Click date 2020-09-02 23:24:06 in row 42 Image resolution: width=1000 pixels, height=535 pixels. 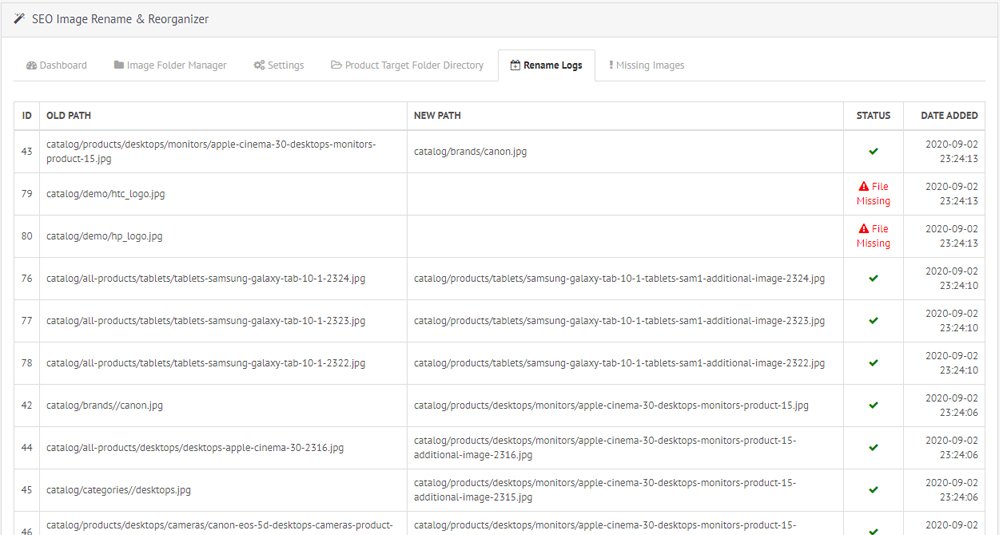click(952, 405)
